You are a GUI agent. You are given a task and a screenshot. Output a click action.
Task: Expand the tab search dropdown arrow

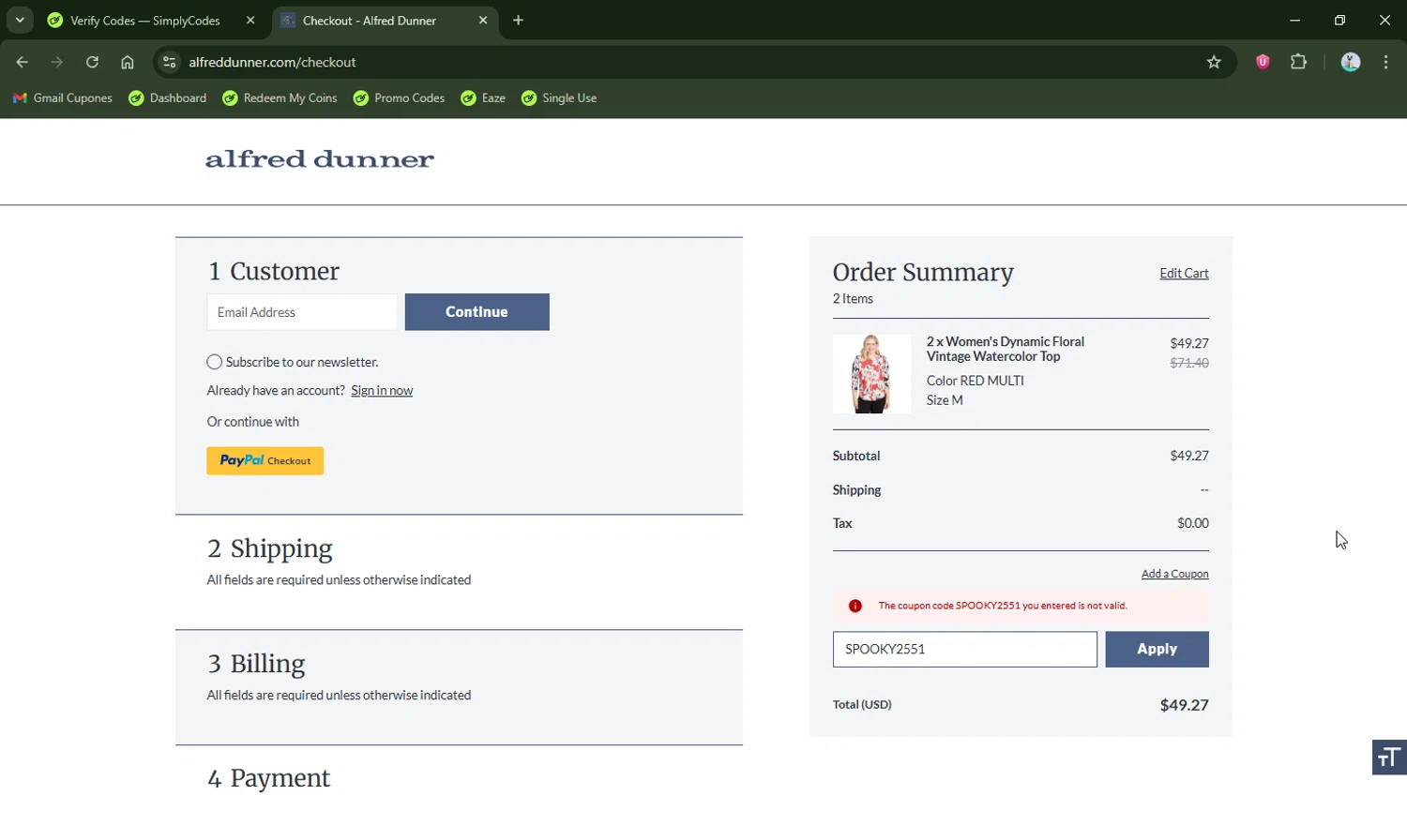20,21
